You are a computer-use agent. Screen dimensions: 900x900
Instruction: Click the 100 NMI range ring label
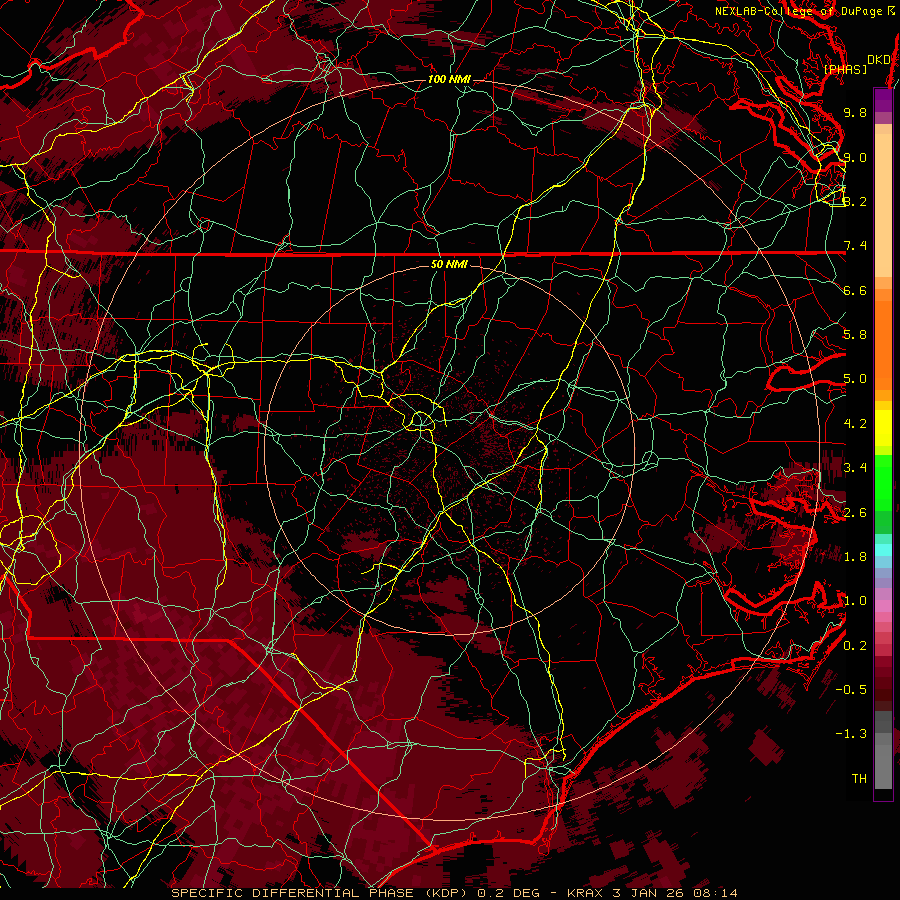click(449, 79)
